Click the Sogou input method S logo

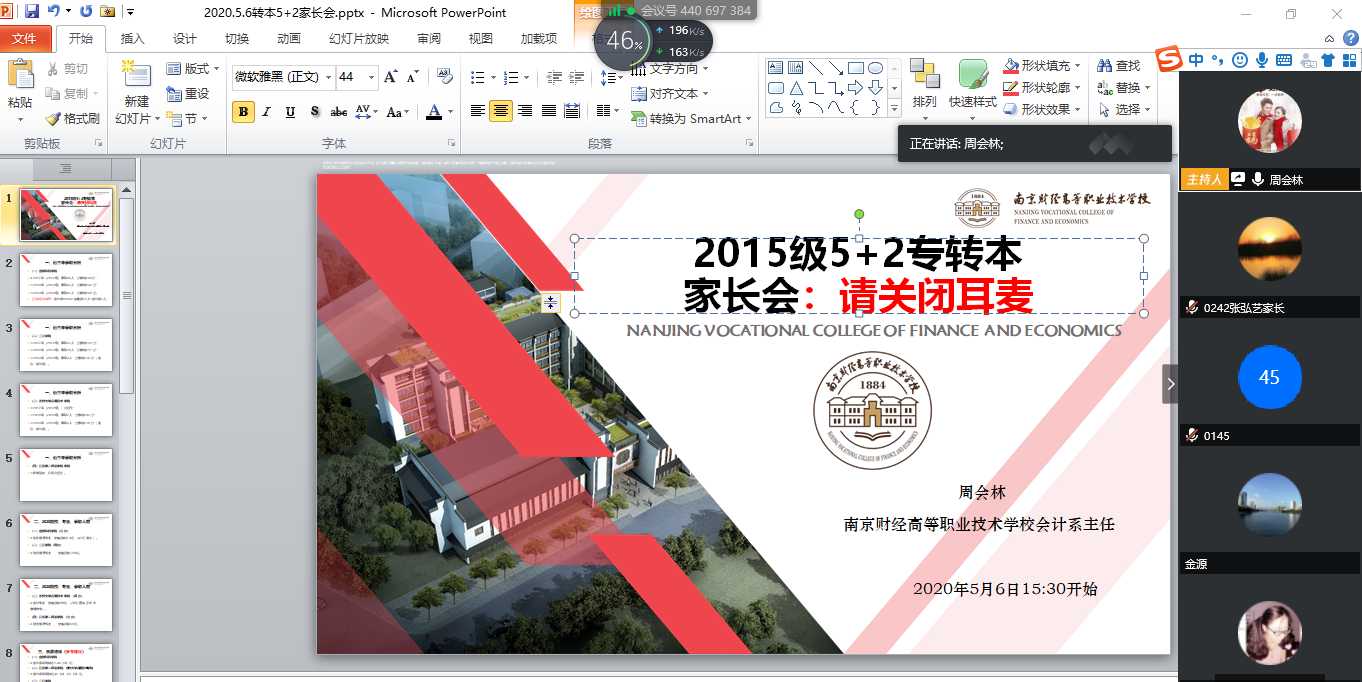(x=1168, y=60)
